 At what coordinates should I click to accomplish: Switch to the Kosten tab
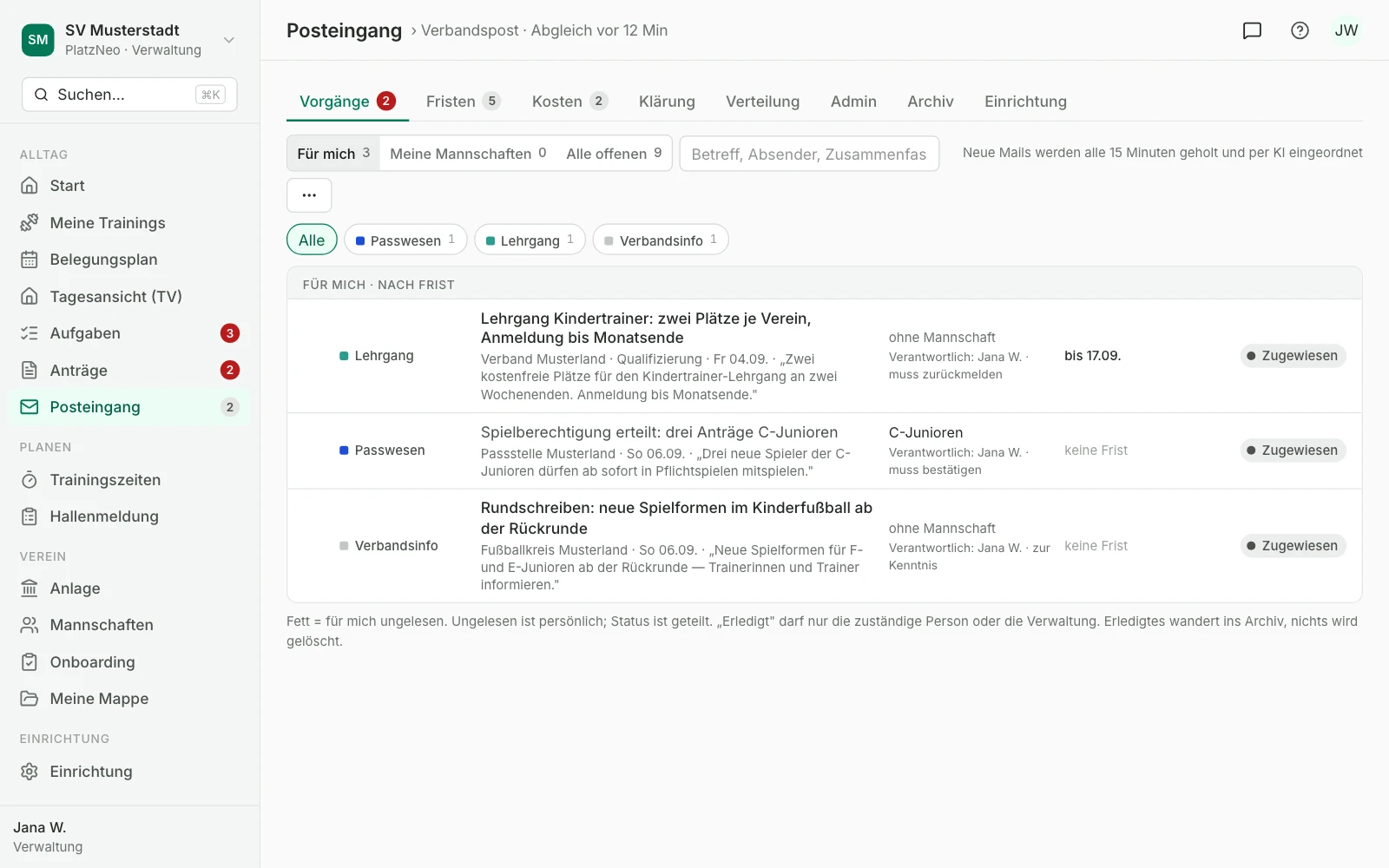569,102
